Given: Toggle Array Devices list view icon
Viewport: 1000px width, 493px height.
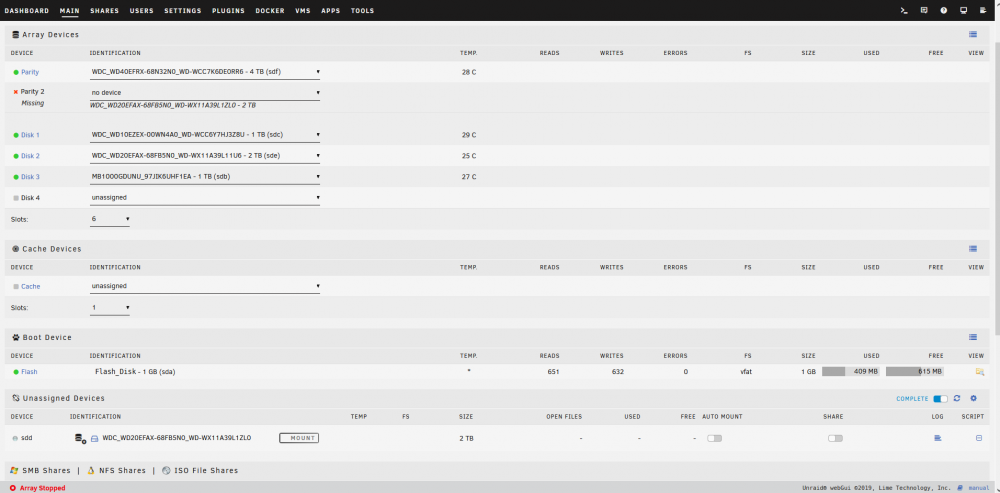Looking at the screenshot, I should tap(973, 34).
